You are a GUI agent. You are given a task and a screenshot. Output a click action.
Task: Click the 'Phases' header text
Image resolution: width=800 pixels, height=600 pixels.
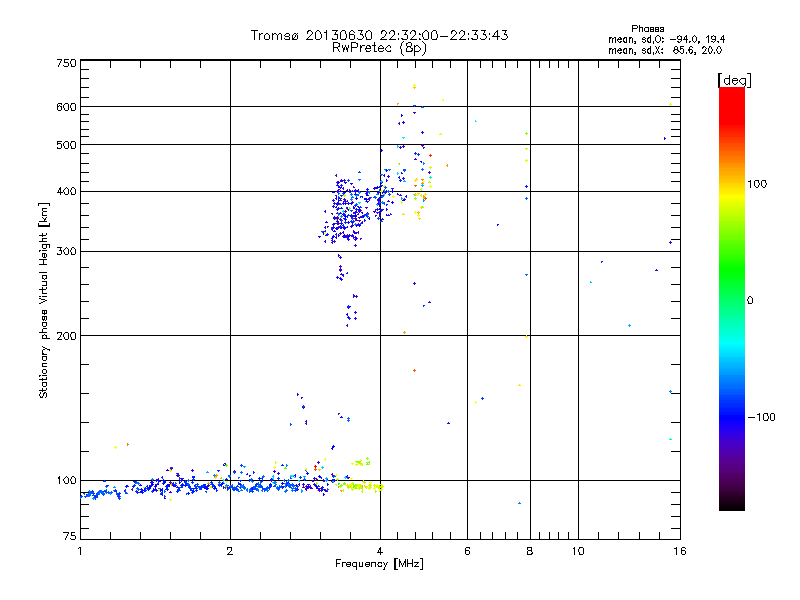point(647,29)
